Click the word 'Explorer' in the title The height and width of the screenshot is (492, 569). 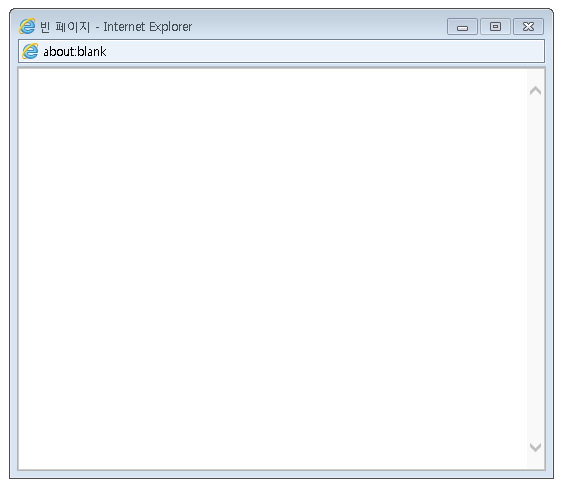(x=171, y=27)
